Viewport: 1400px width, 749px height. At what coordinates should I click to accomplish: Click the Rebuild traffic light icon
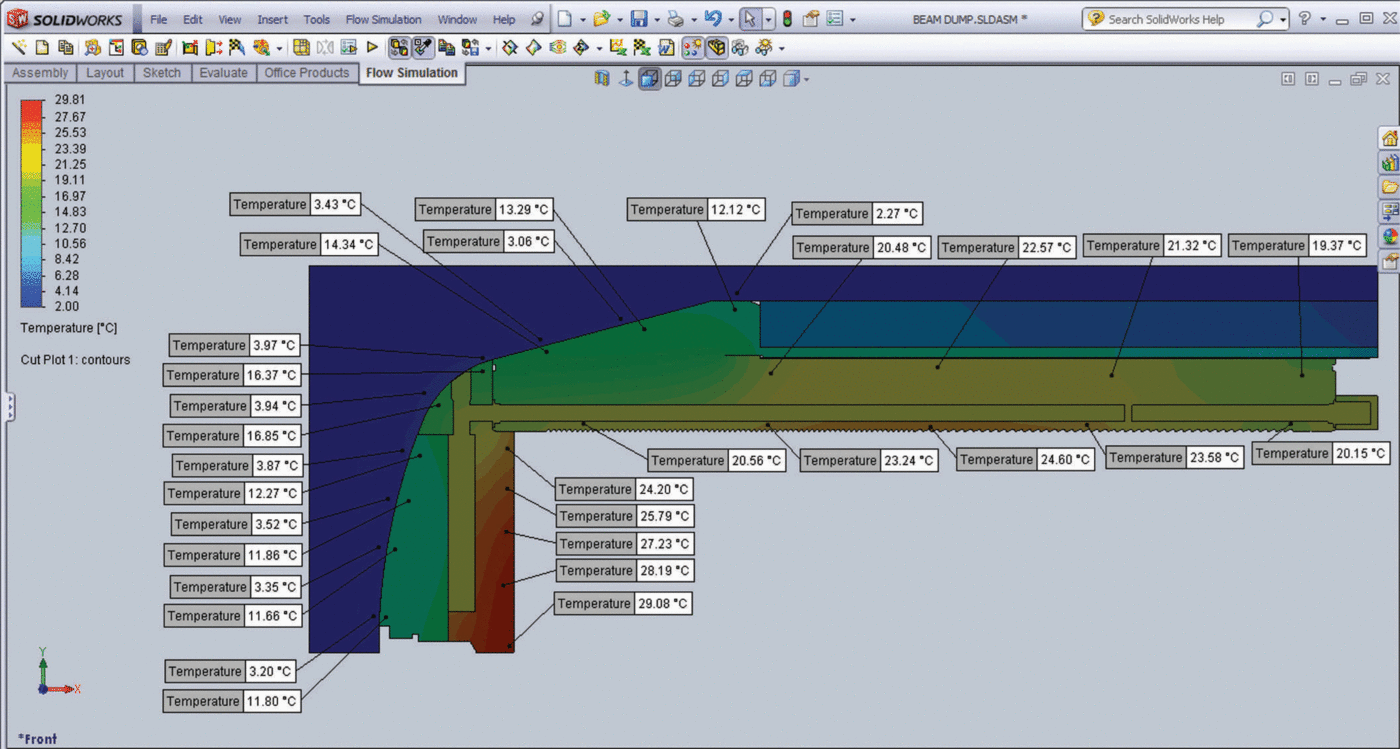pos(787,19)
